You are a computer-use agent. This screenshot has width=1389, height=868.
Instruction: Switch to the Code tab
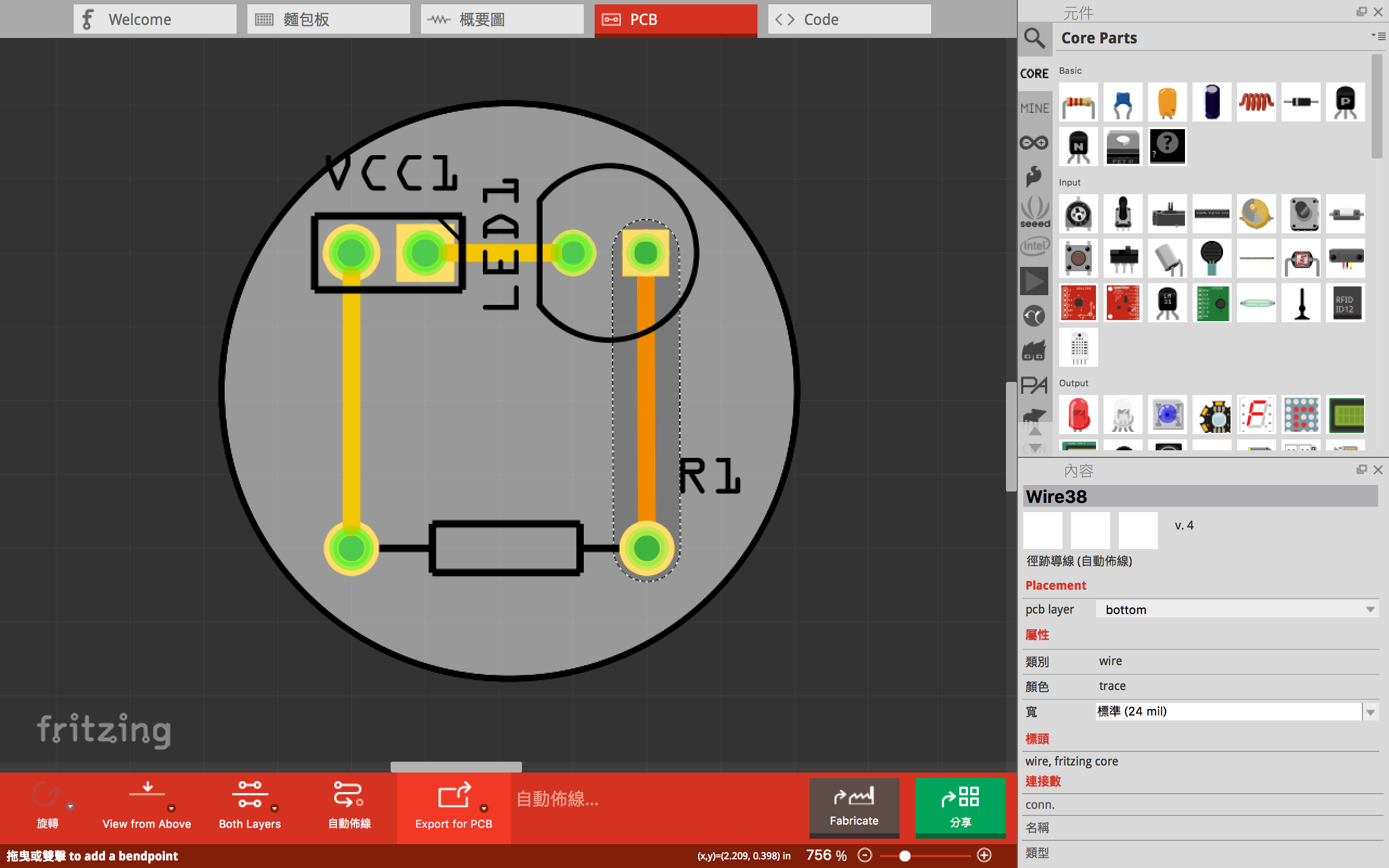[849, 20]
